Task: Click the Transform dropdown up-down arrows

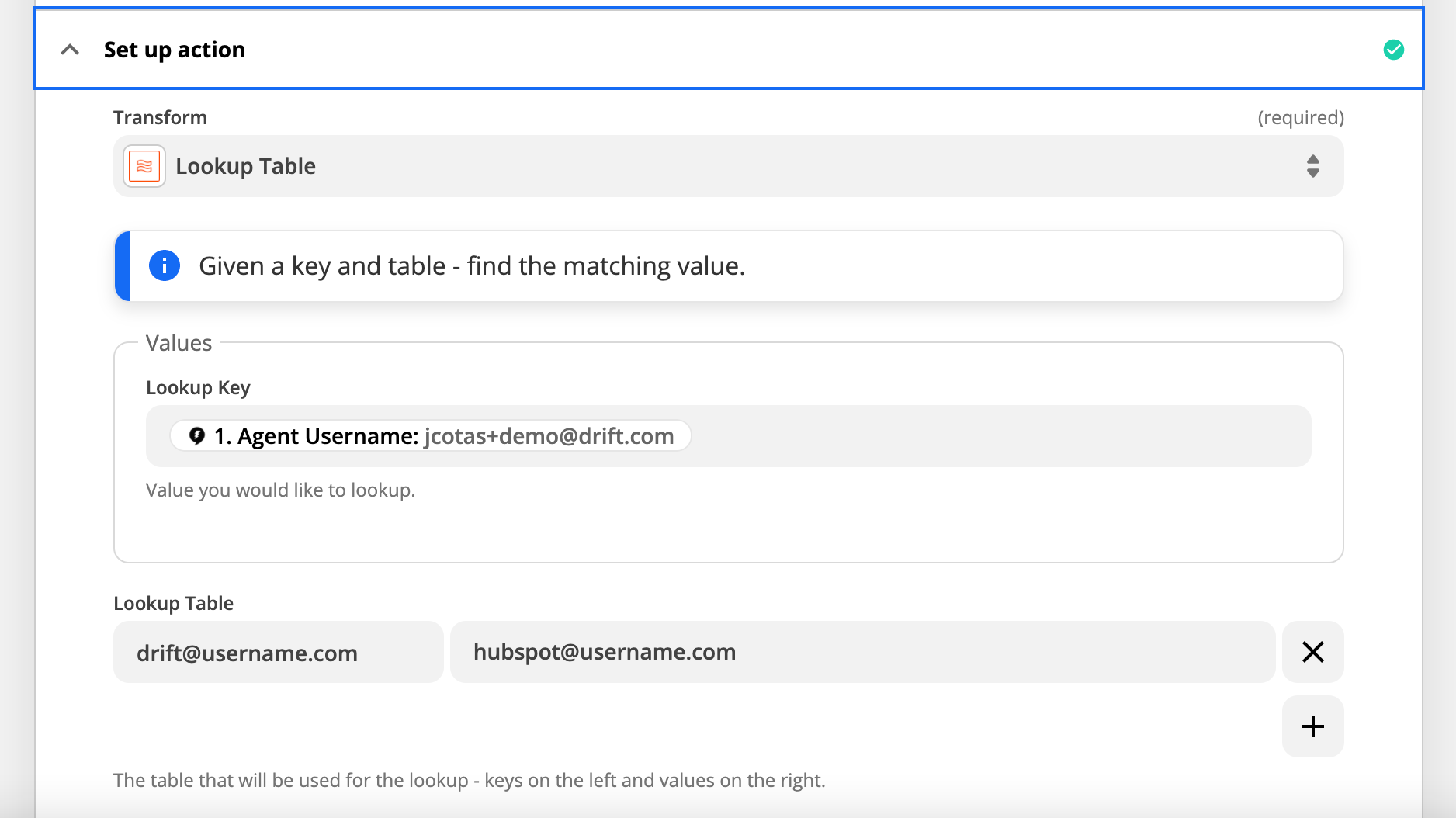Action: 1313,166
